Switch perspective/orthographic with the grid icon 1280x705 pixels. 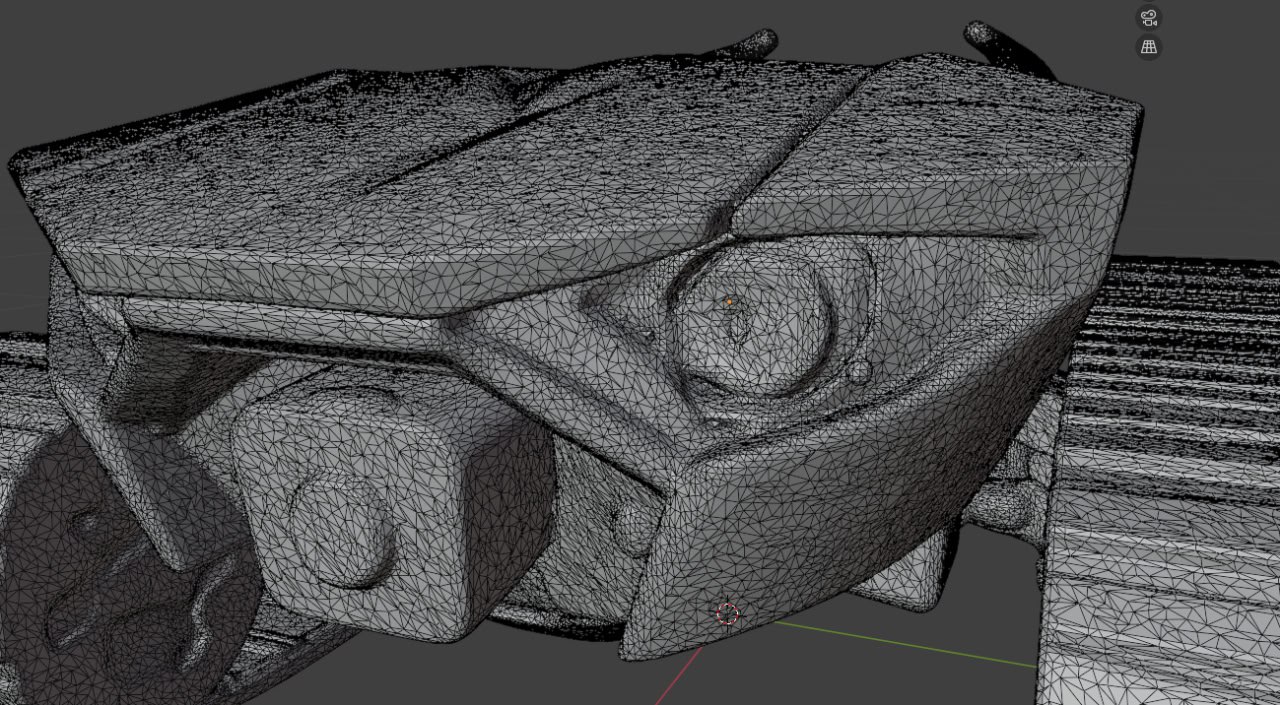(1149, 47)
